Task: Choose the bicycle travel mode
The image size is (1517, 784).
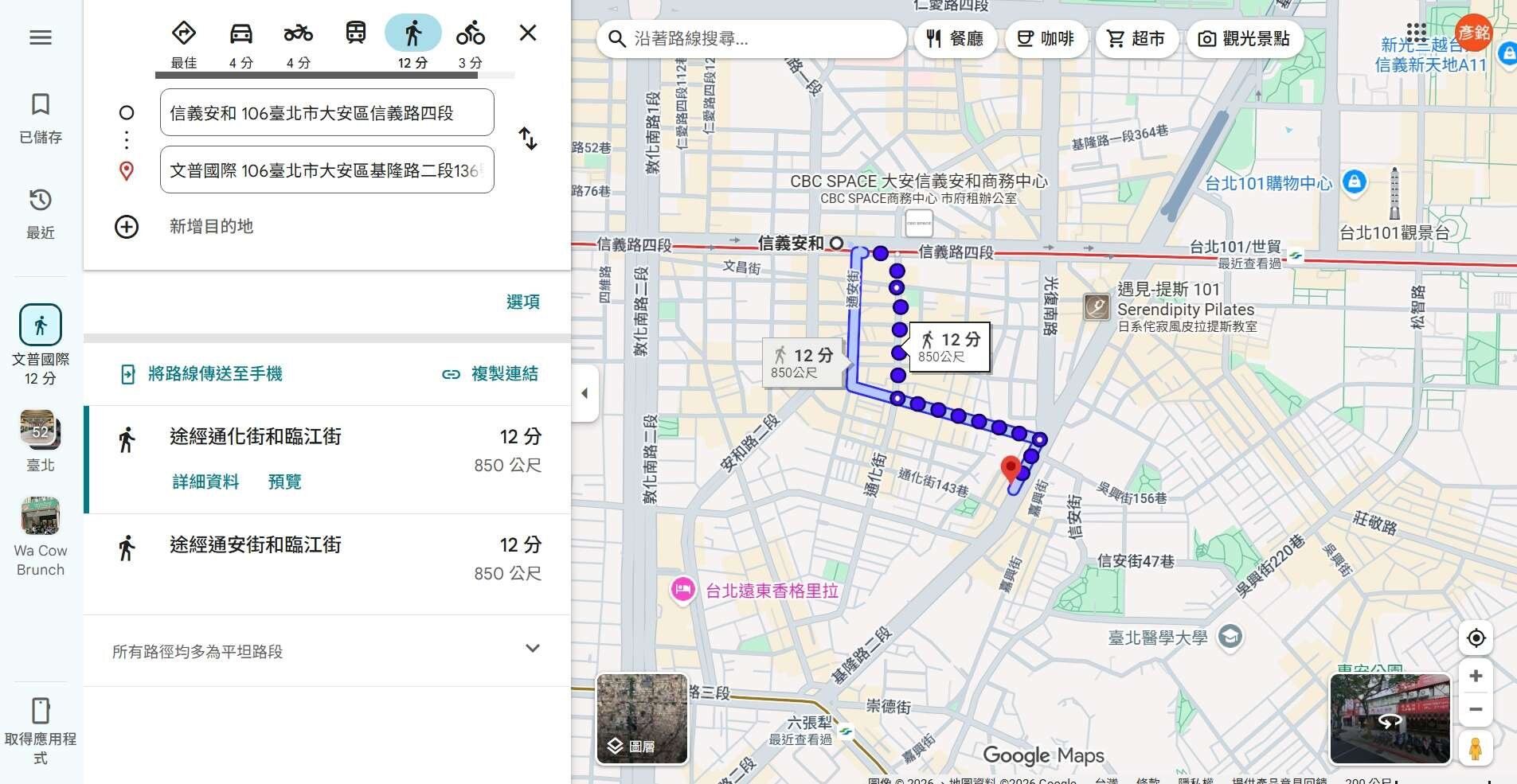Action: pos(470,34)
